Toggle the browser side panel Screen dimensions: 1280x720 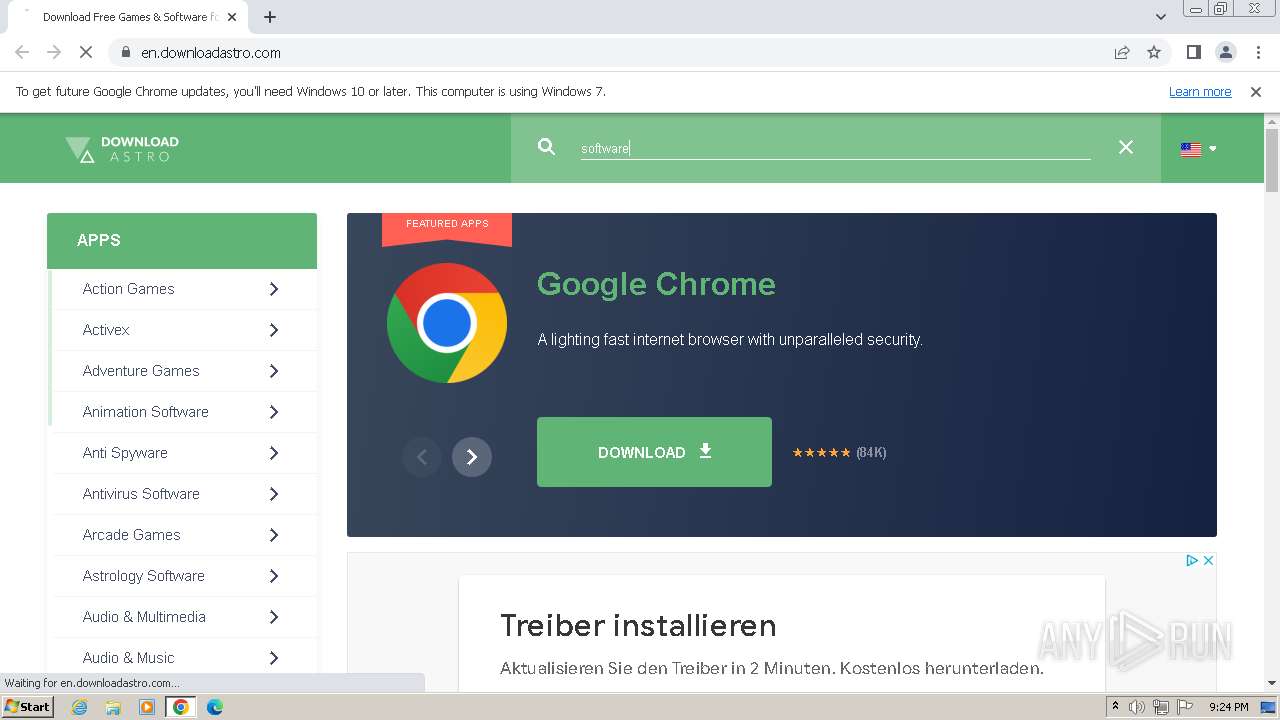coord(1193,52)
